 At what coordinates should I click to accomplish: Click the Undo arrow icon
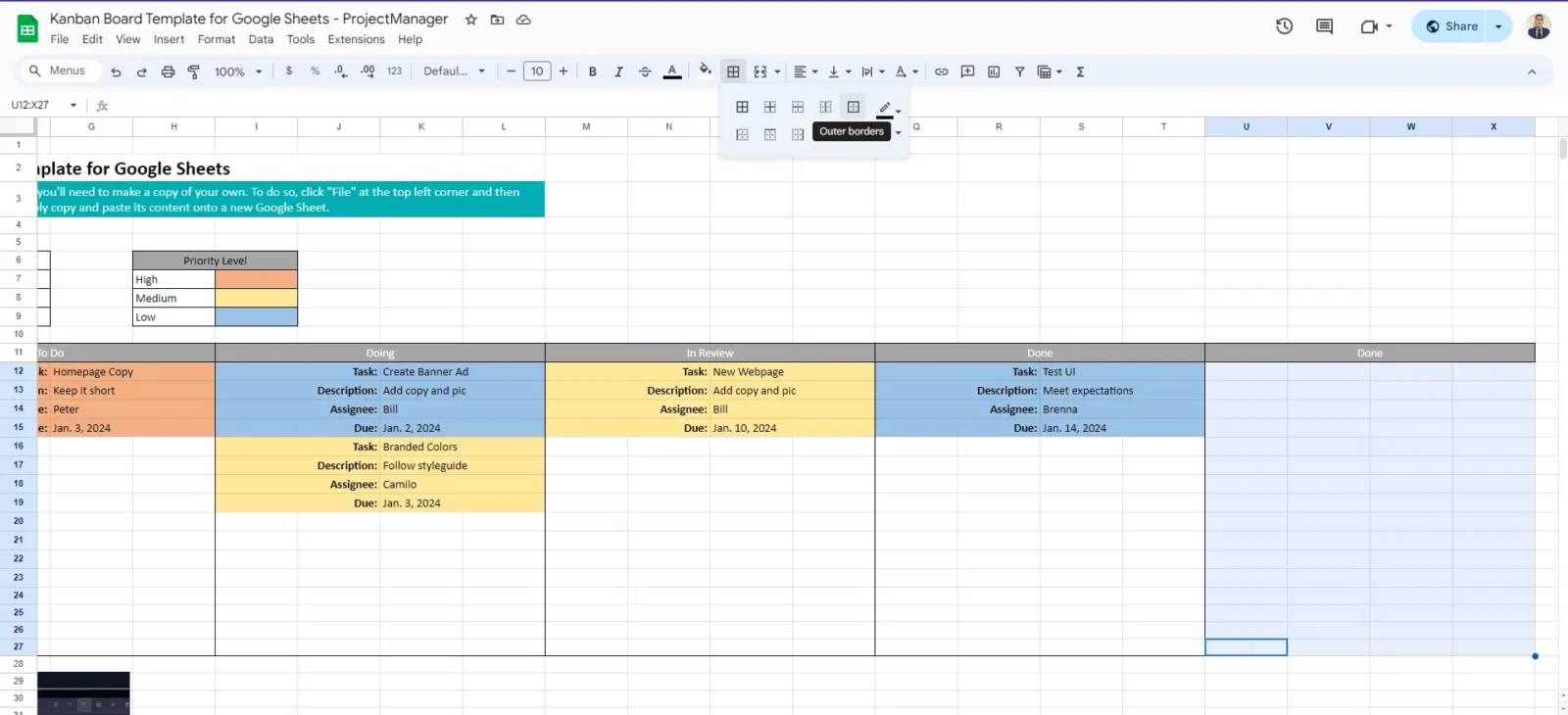(x=116, y=71)
